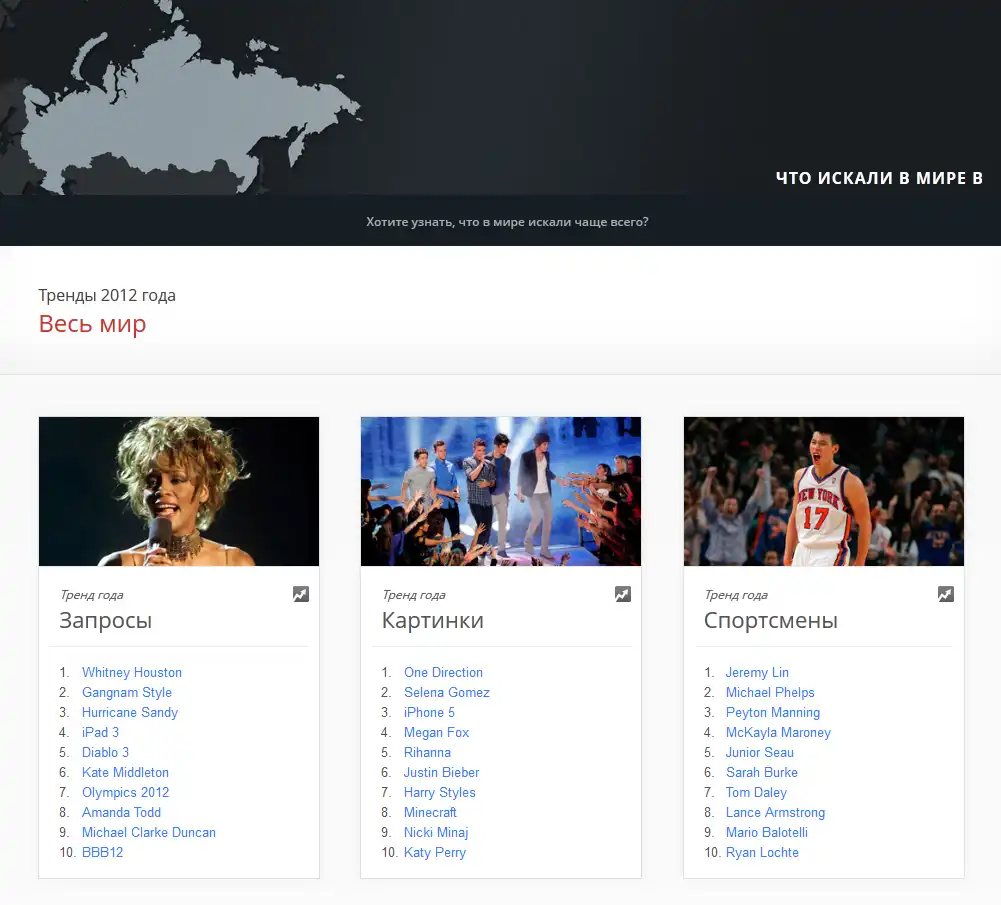Click the Запросы category heading
1001x905 pixels.
(106, 620)
